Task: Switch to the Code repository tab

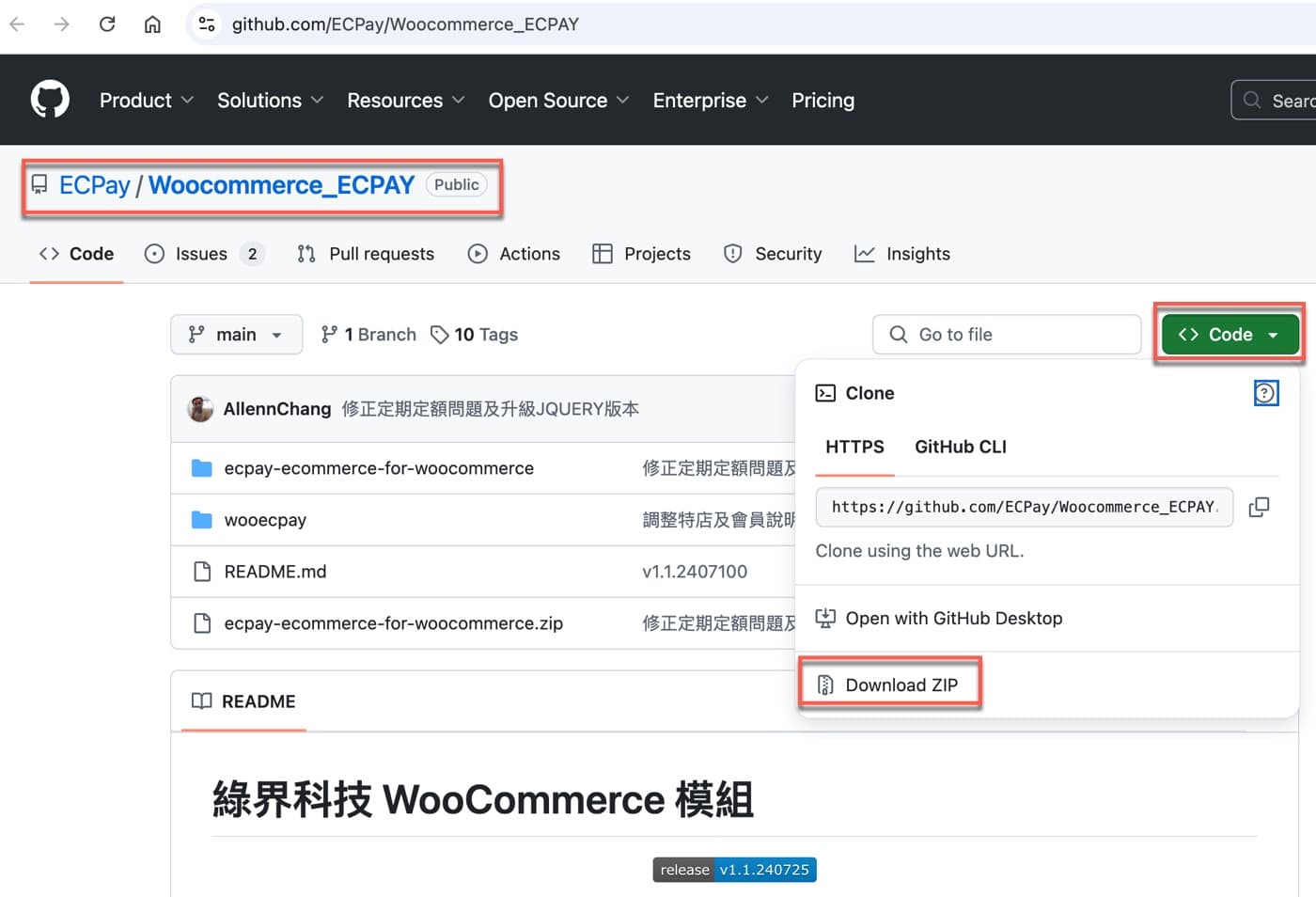Action: [76, 253]
